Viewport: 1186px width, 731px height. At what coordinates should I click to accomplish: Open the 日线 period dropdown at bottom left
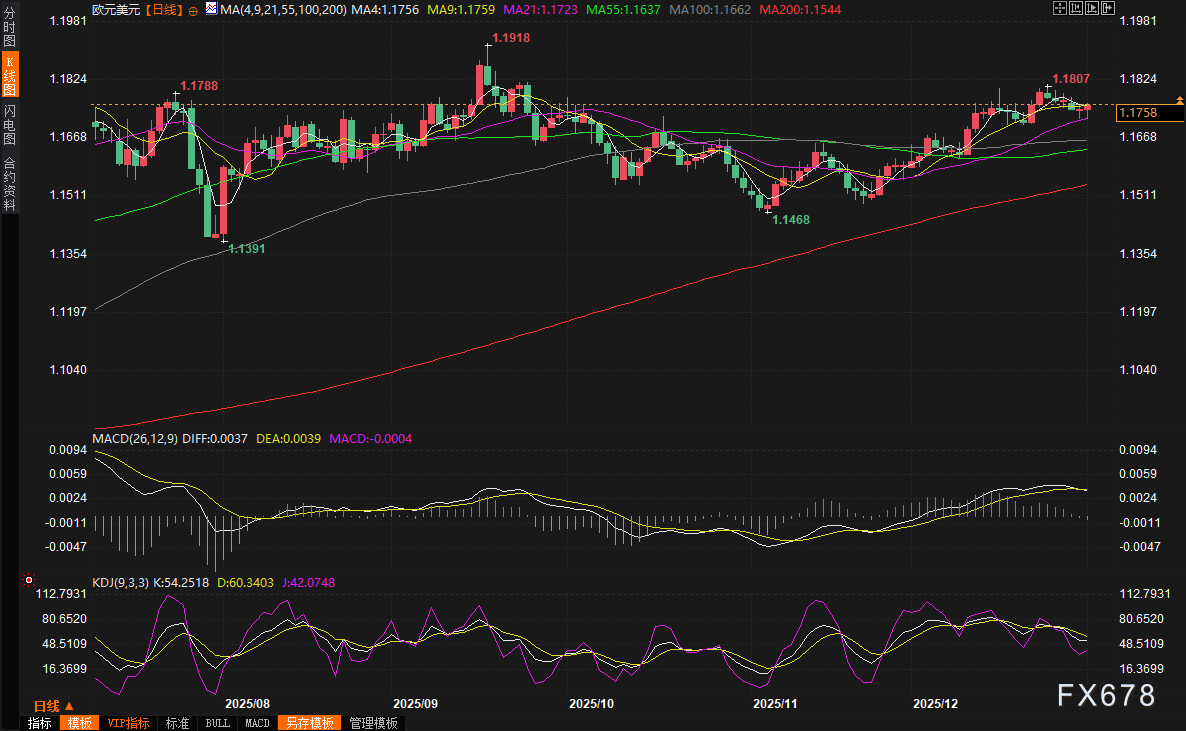pyautogui.click(x=54, y=706)
